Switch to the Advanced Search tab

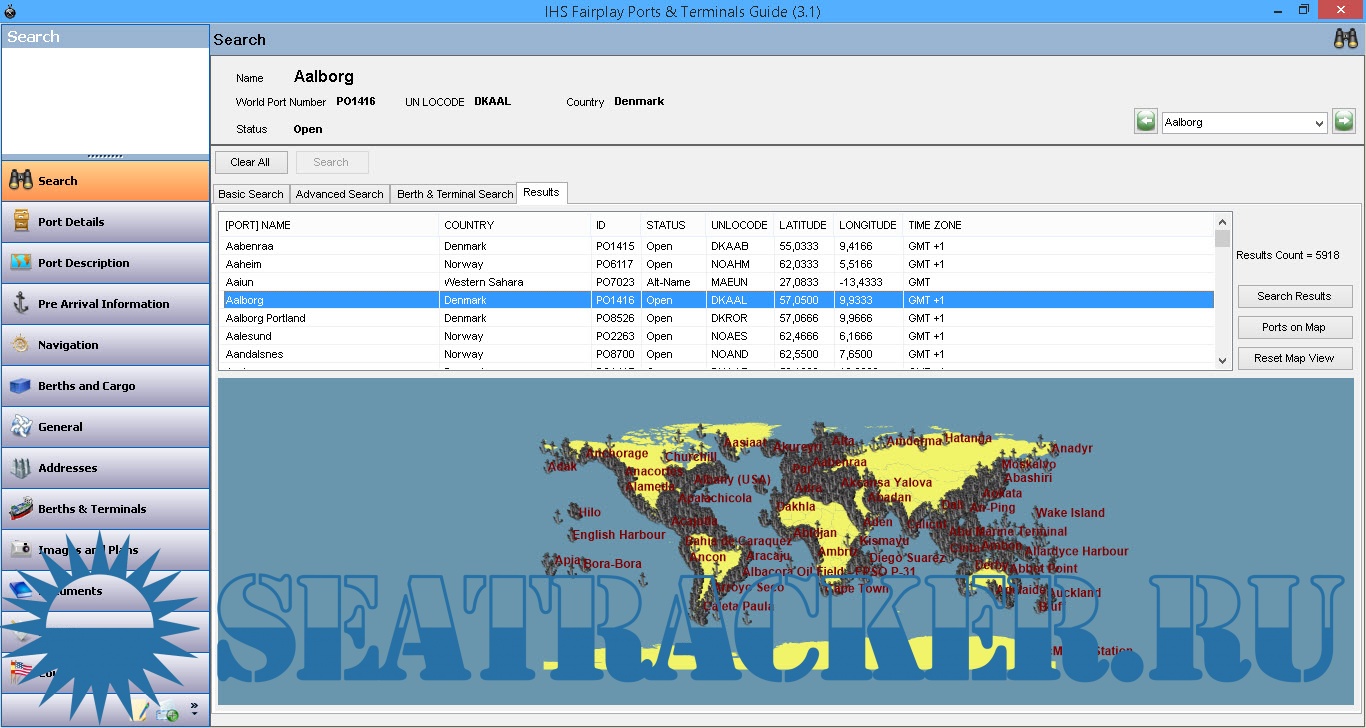339,194
